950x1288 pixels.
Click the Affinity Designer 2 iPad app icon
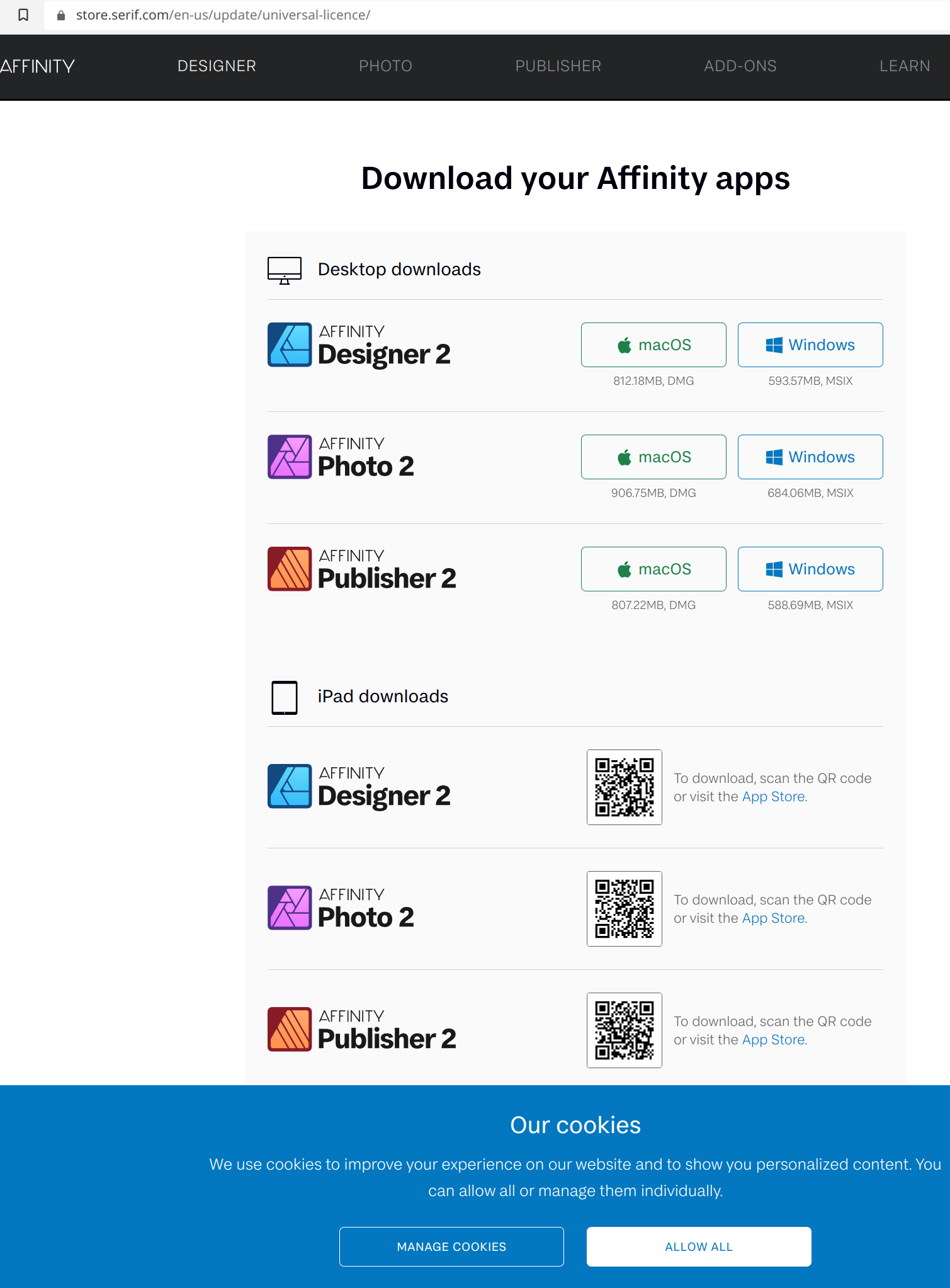point(290,786)
